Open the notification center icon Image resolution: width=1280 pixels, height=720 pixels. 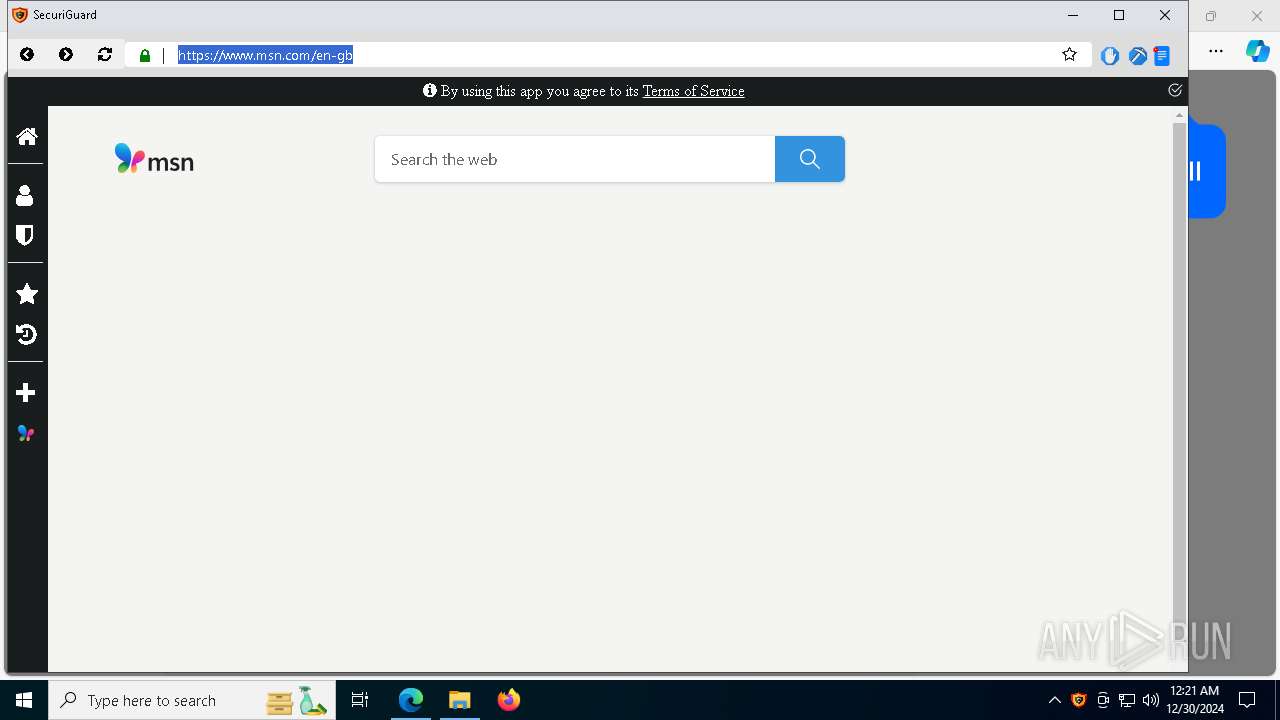(x=1247, y=700)
